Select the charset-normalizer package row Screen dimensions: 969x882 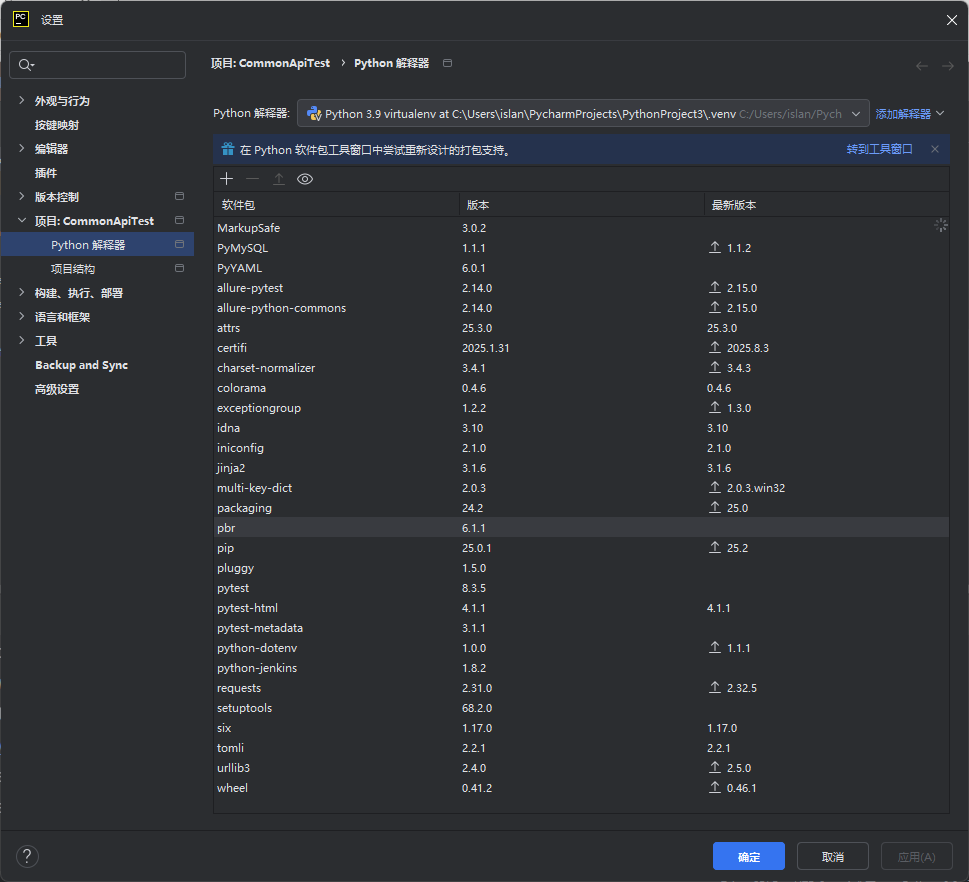pos(581,368)
